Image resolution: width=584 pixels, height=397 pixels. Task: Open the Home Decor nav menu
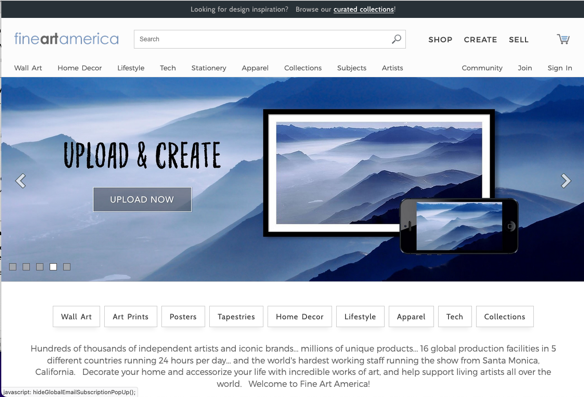[80, 68]
